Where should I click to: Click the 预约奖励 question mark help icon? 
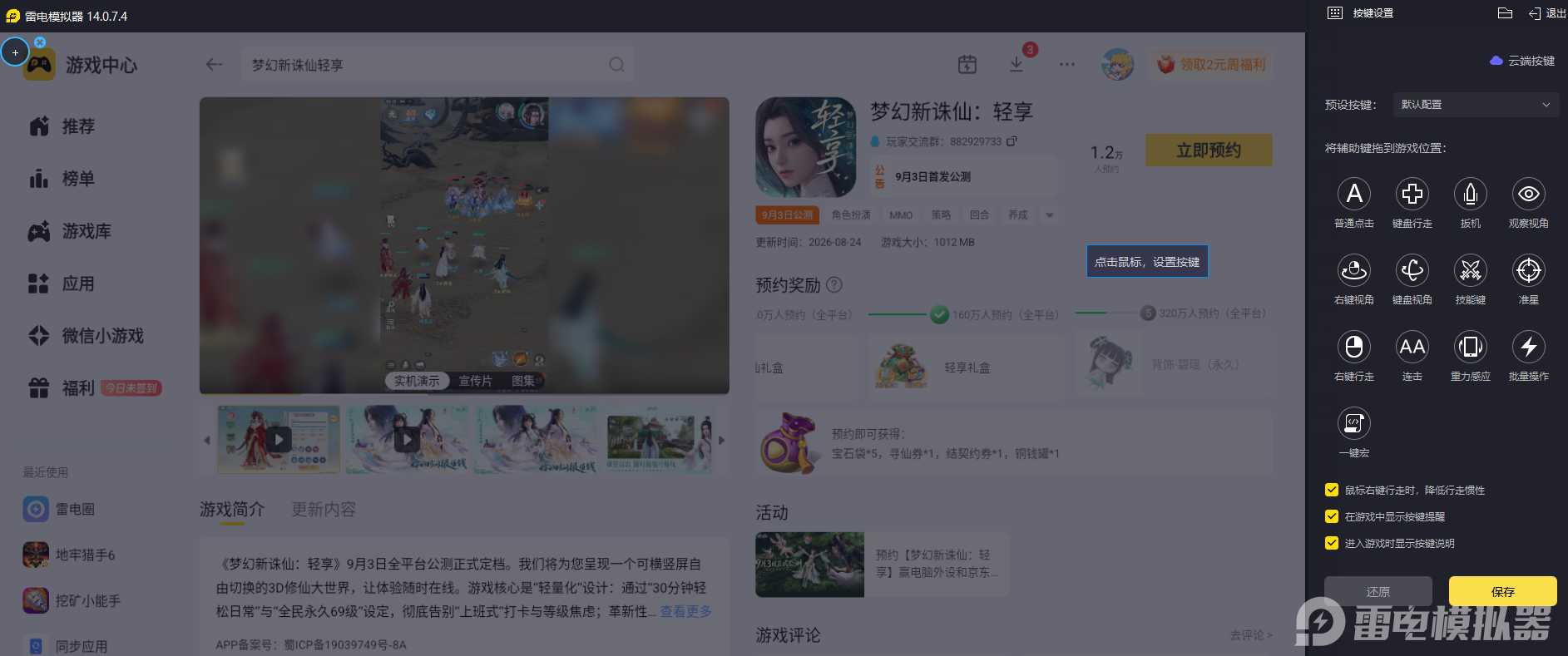coord(834,285)
